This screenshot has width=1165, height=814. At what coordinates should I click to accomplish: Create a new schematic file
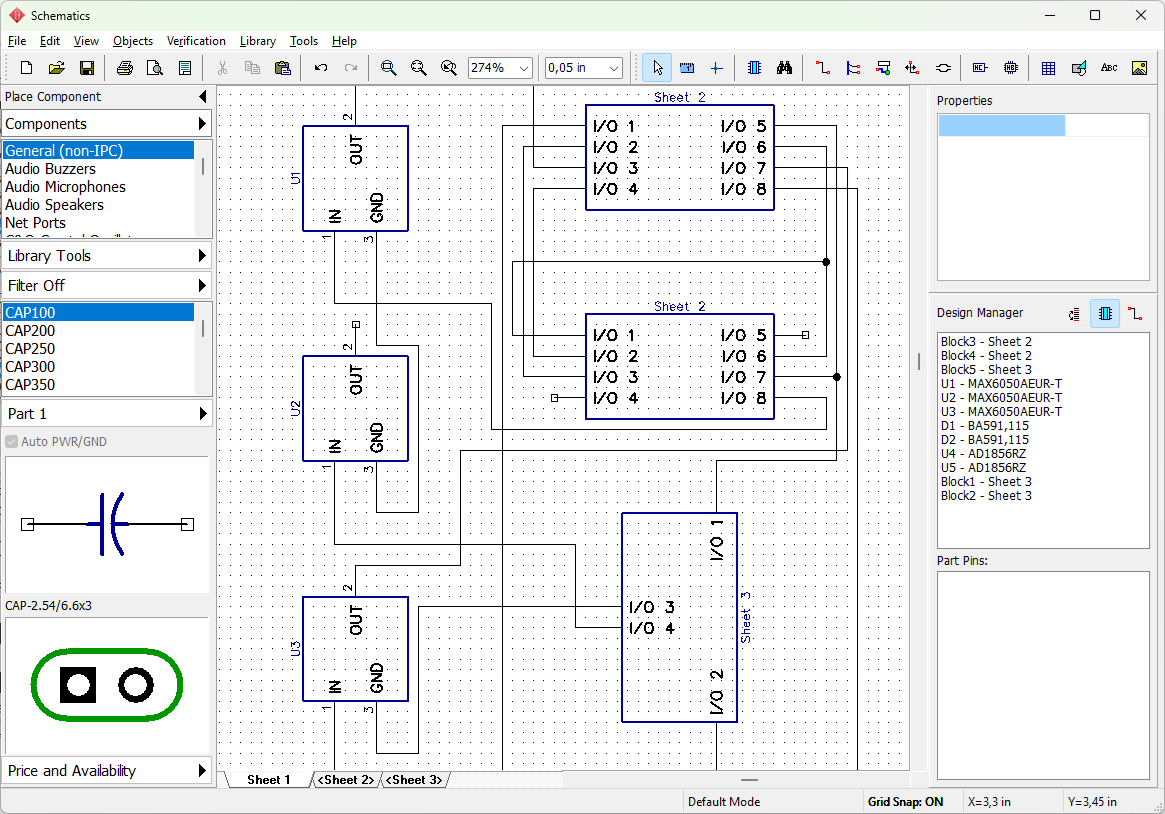pyautogui.click(x=26, y=68)
